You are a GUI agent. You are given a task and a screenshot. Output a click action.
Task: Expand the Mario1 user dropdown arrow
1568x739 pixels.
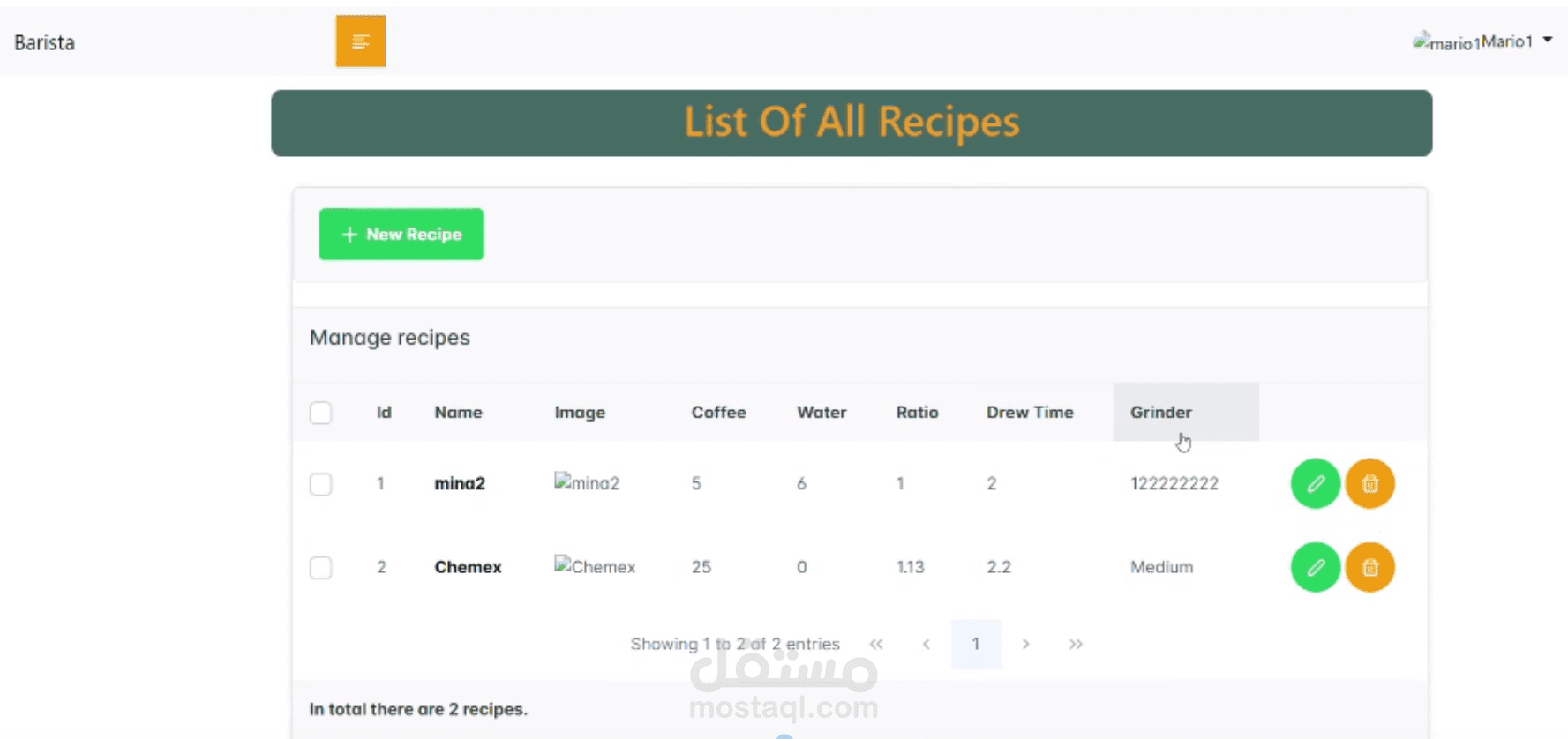point(1548,40)
